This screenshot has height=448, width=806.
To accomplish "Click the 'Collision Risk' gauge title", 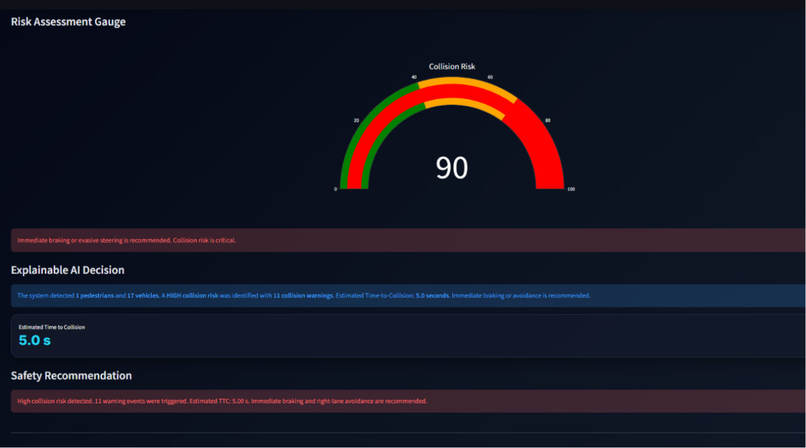I will point(452,66).
